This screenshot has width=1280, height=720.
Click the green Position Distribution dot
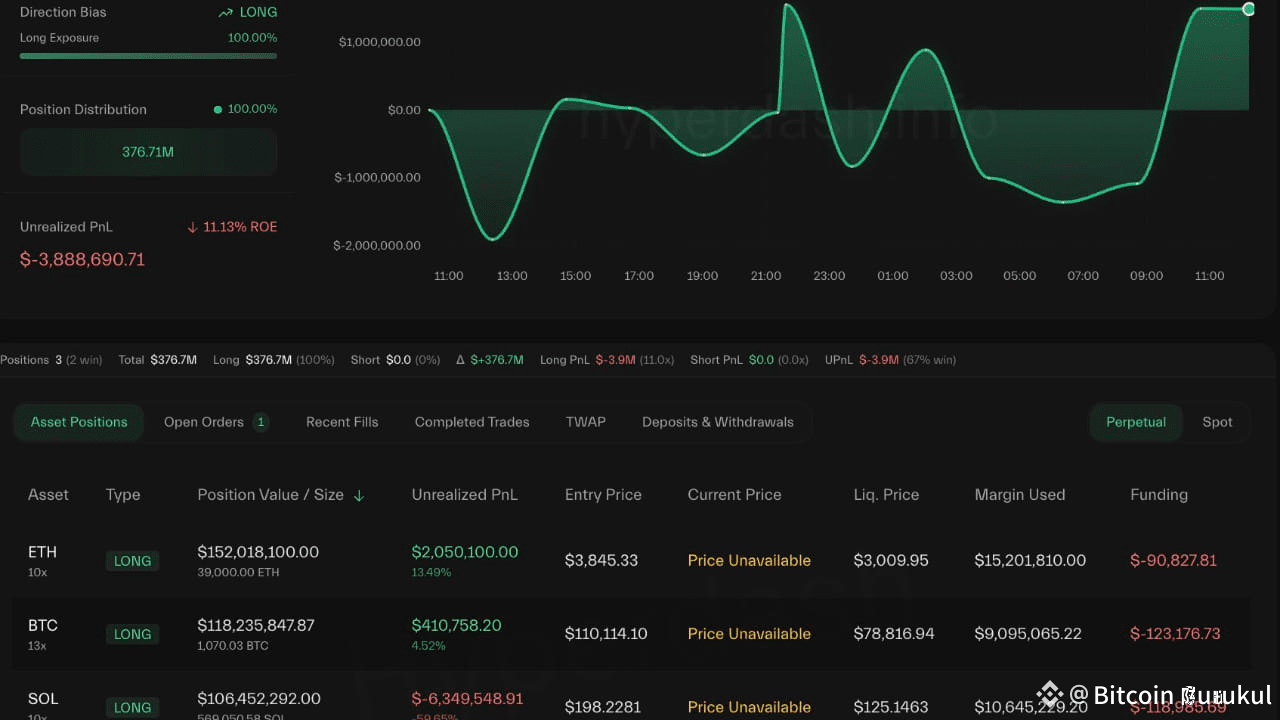point(218,109)
